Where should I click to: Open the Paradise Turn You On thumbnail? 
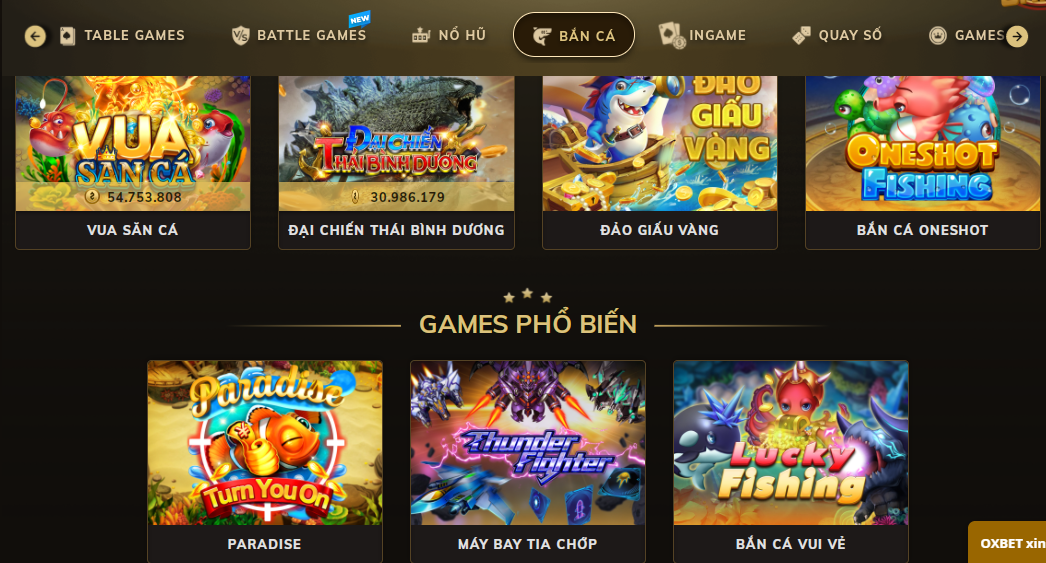[x=265, y=443]
